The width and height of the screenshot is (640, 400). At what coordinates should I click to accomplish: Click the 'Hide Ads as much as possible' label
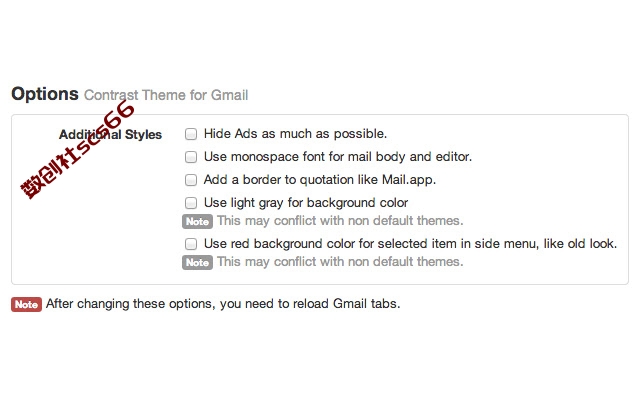tap(295, 134)
